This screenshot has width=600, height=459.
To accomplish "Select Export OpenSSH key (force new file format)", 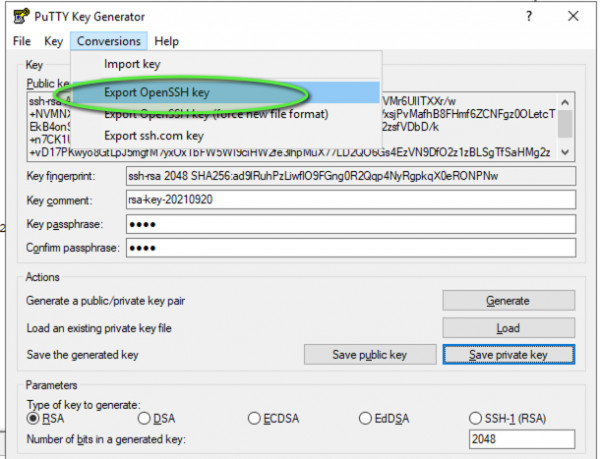I will click(x=226, y=114).
